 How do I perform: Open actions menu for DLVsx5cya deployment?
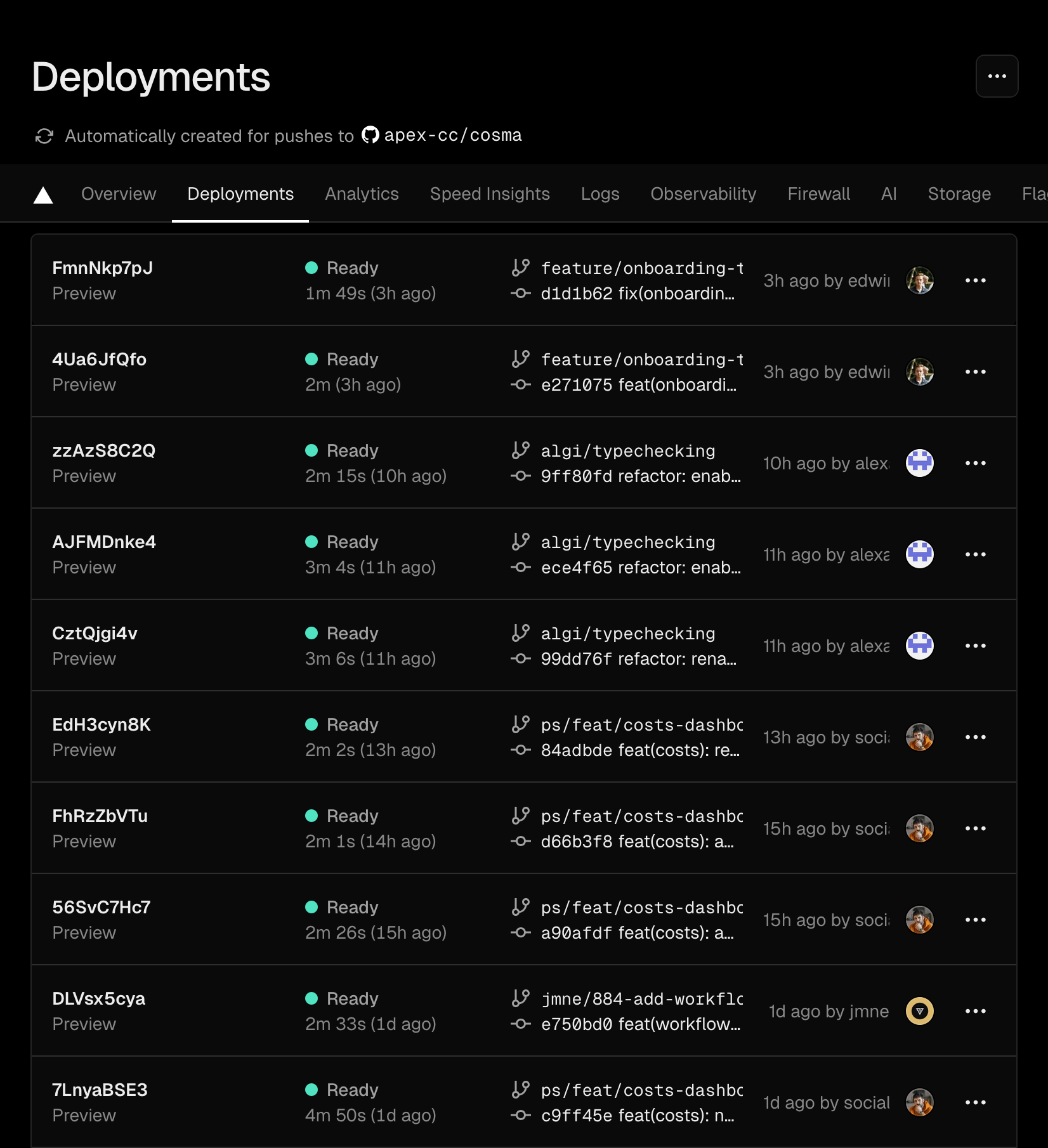pyautogui.click(x=975, y=1011)
